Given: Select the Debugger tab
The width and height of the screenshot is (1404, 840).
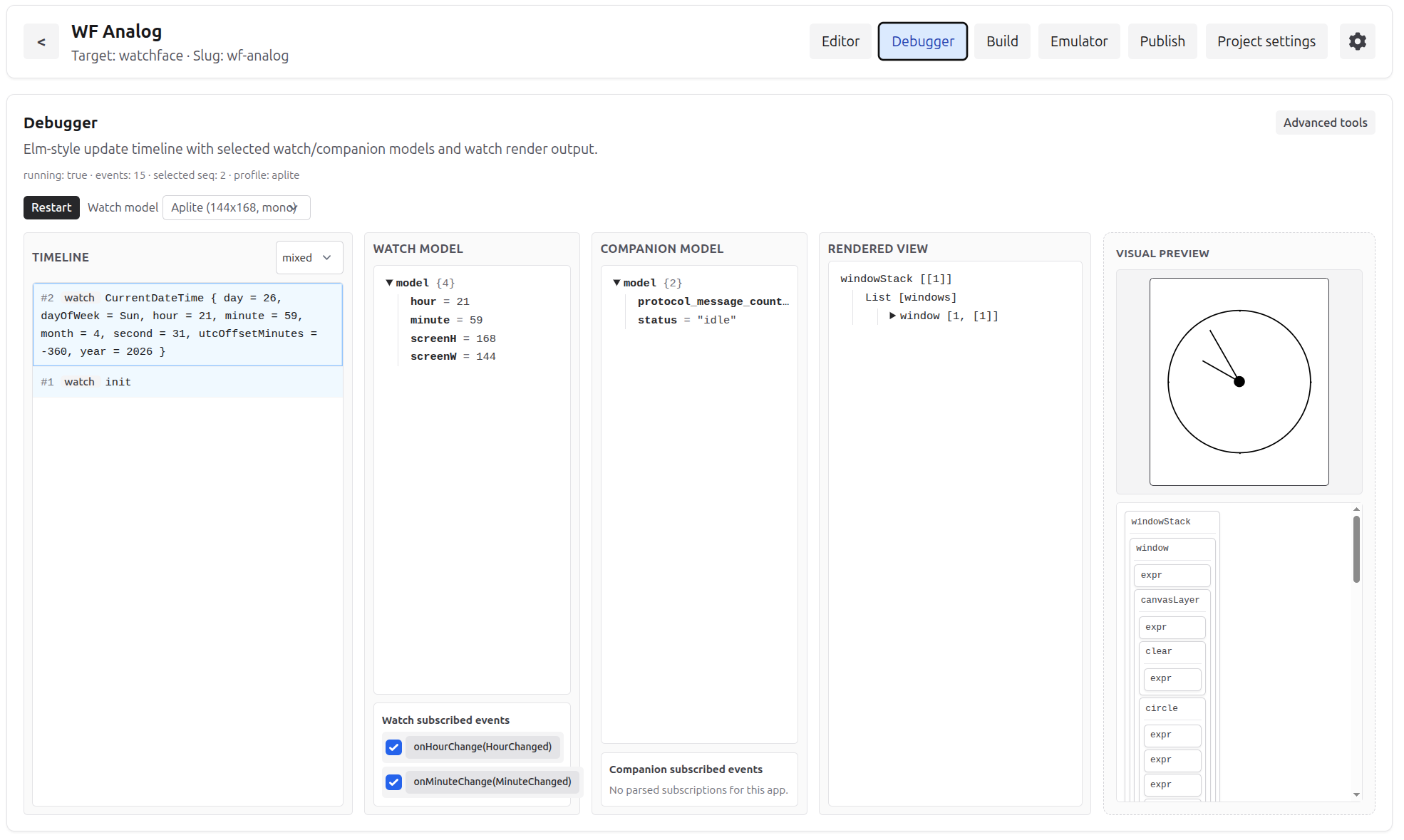Looking at the screenshot, I should (922, 41).
